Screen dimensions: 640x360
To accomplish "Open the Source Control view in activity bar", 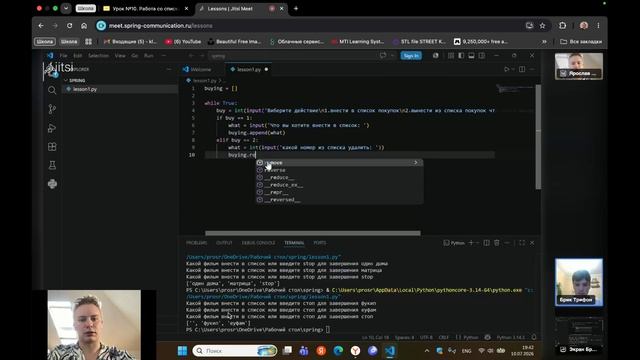I will coord(52,109).
